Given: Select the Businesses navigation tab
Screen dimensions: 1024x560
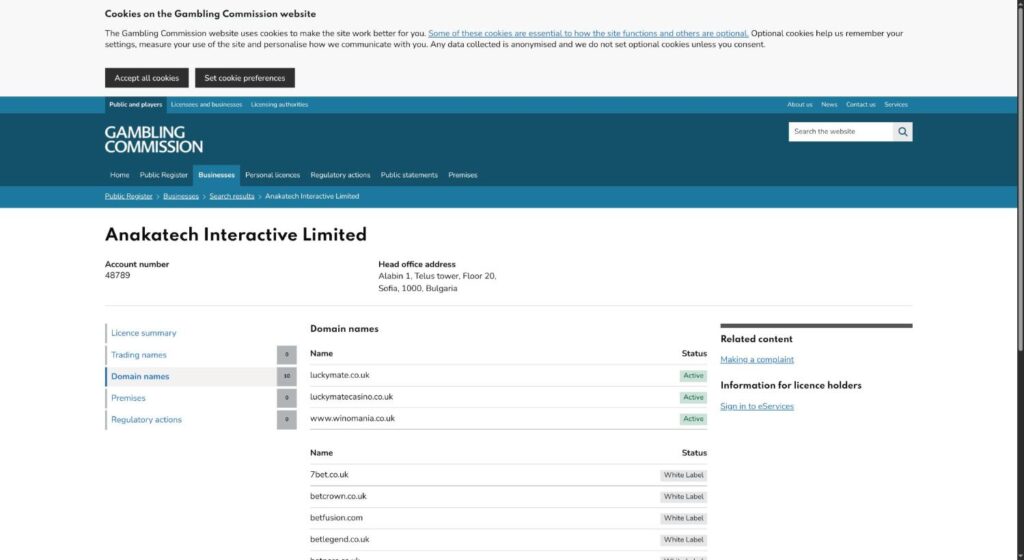Looking at the screenshot, I should point(216,175).
